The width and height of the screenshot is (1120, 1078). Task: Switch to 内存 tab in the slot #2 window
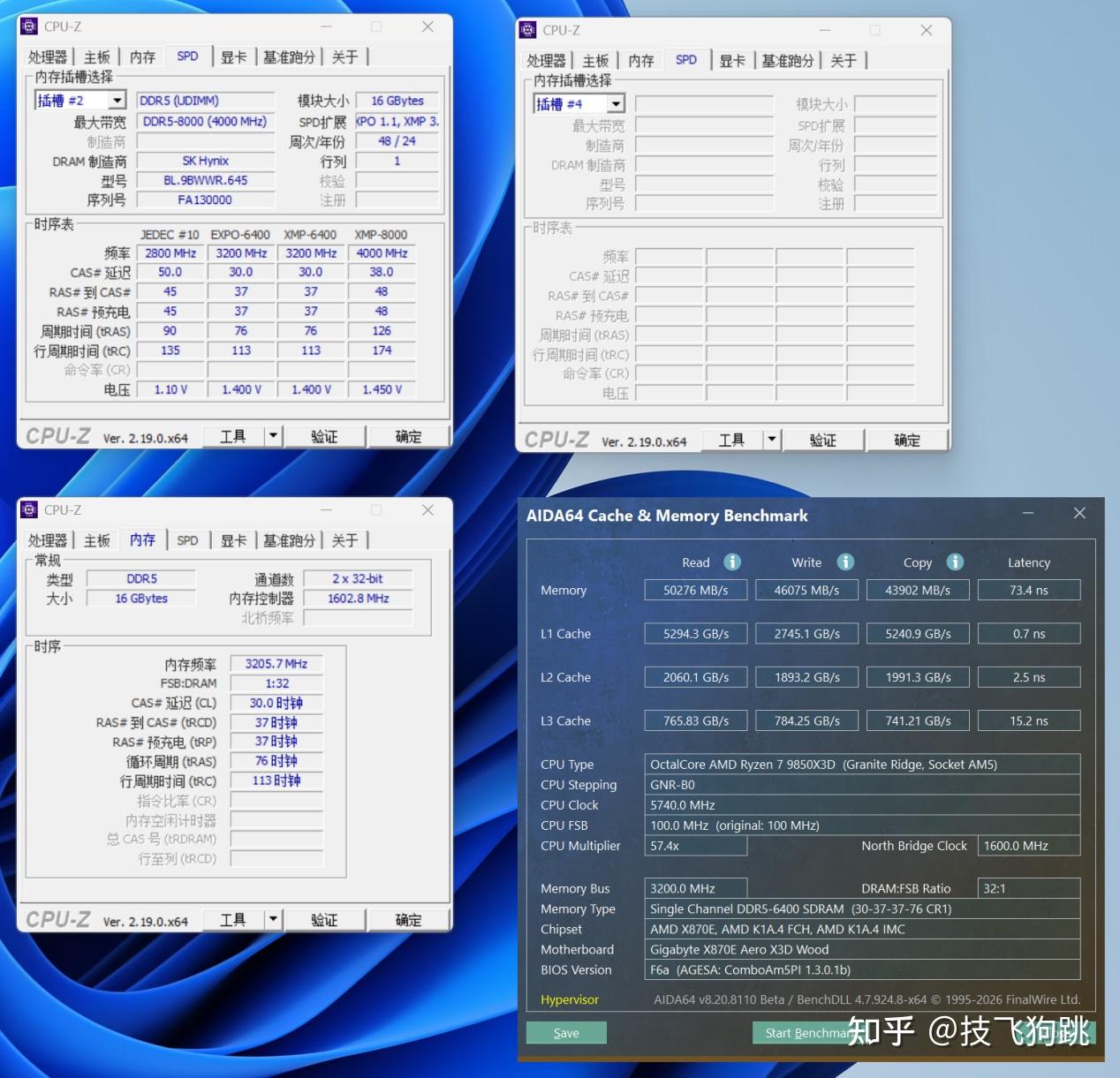click(142, 57)
